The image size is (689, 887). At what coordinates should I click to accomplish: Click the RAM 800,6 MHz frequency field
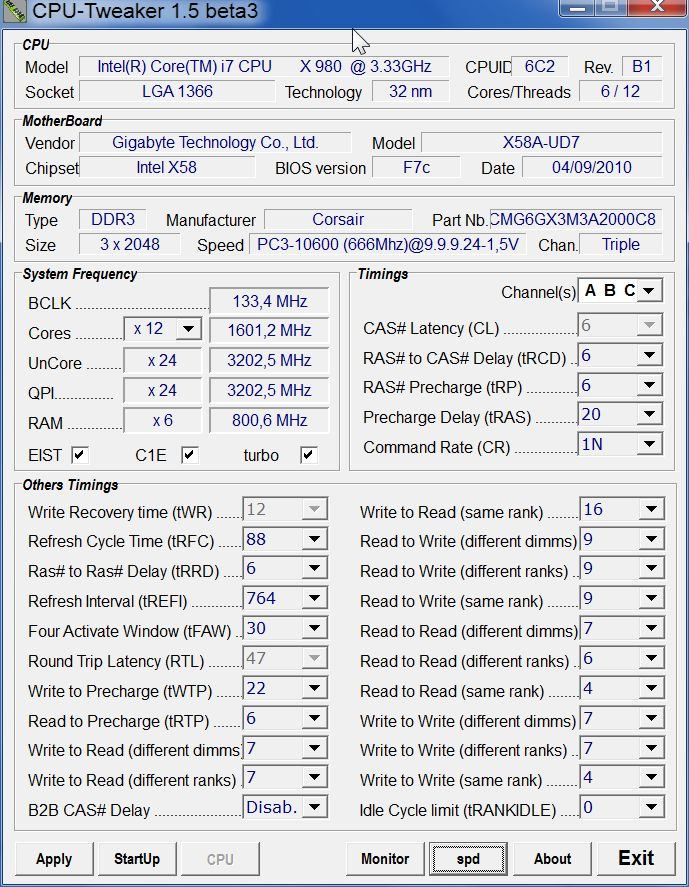(x=269, y=420)
